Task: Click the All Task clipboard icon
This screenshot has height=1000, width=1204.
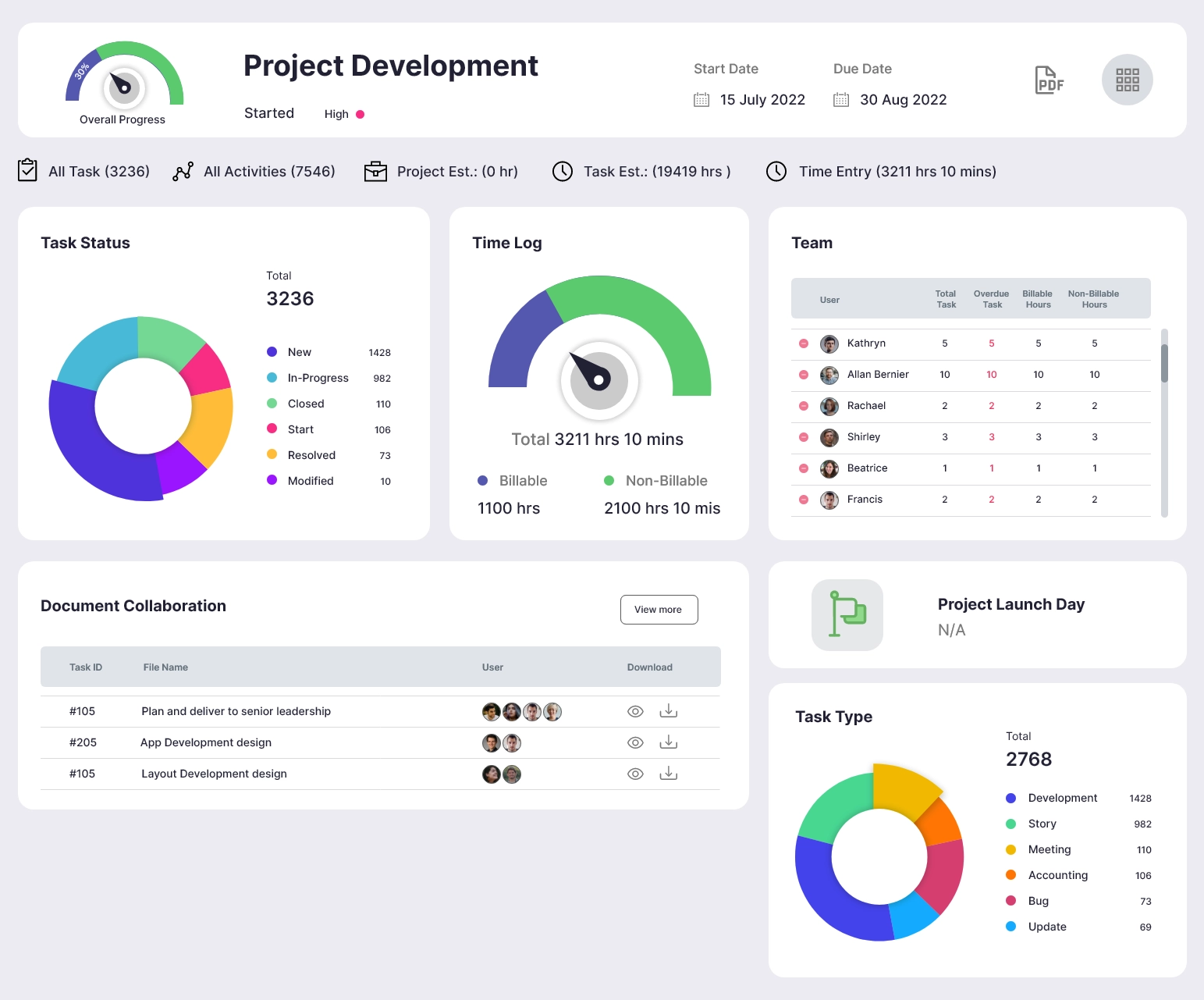Action: [x=27, y=170]
